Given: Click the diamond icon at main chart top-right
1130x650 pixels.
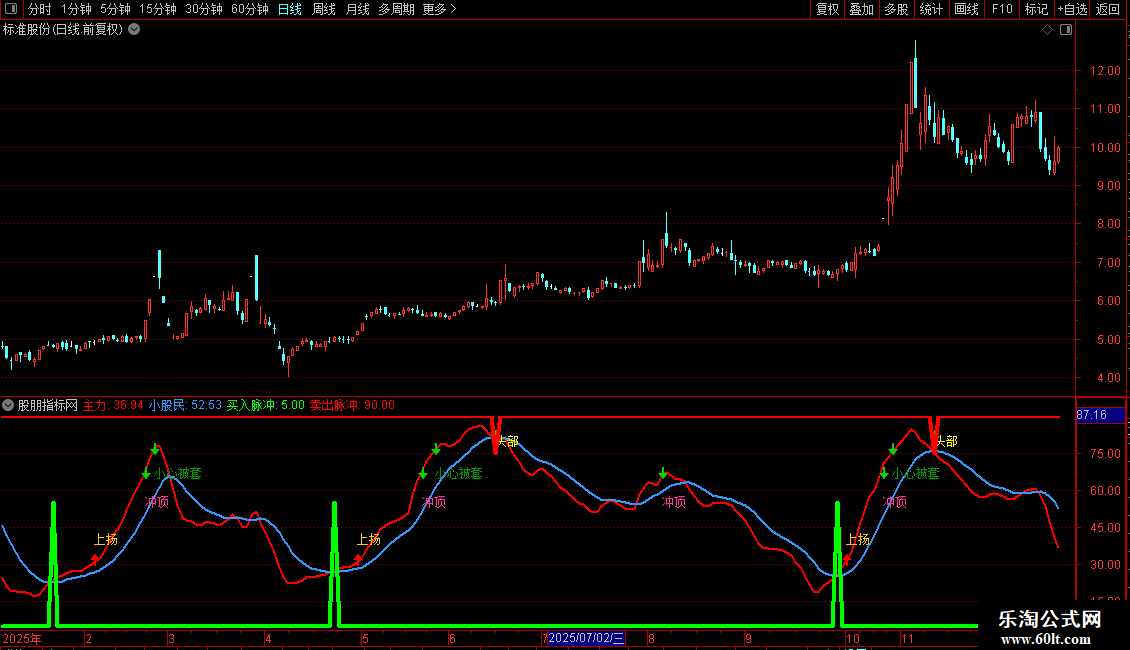Looking at the screenshot, I should coord(1048,30).
